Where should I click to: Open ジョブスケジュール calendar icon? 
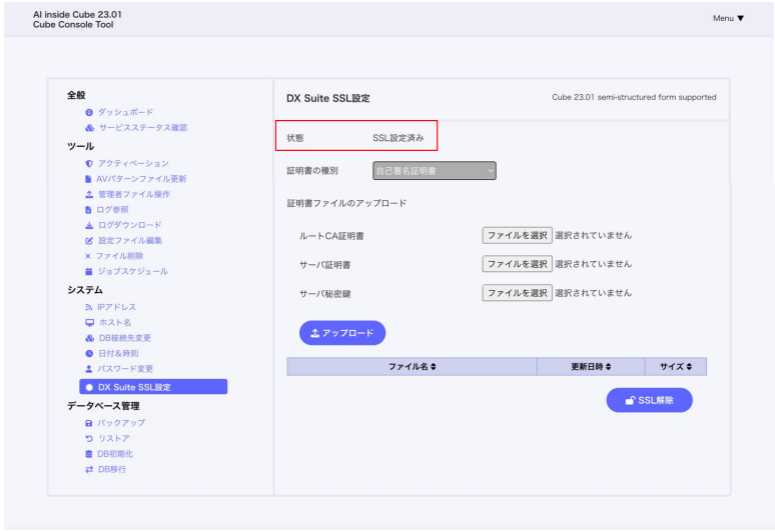[89, 272]
